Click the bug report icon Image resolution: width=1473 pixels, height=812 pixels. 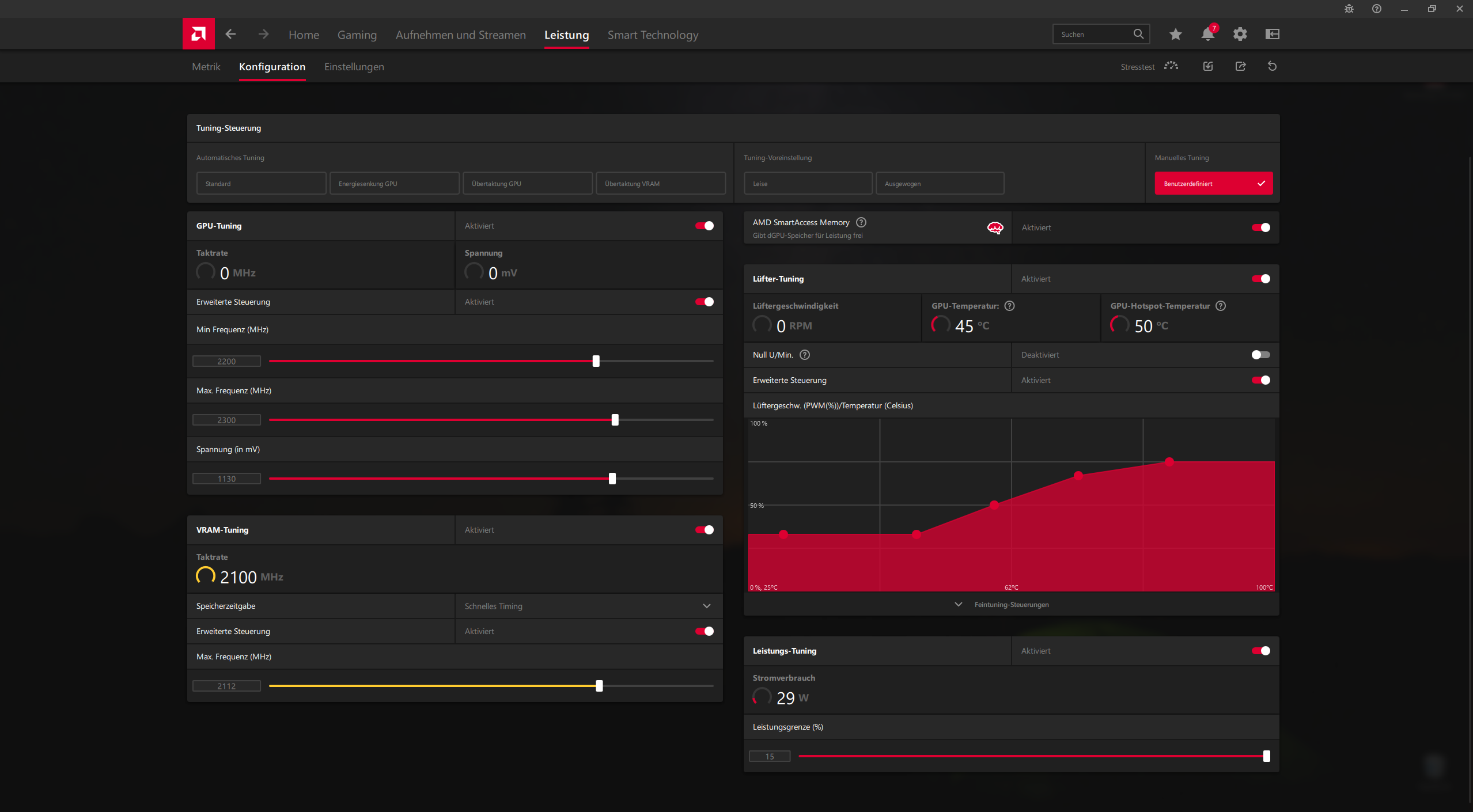(x=1349, y=9)
